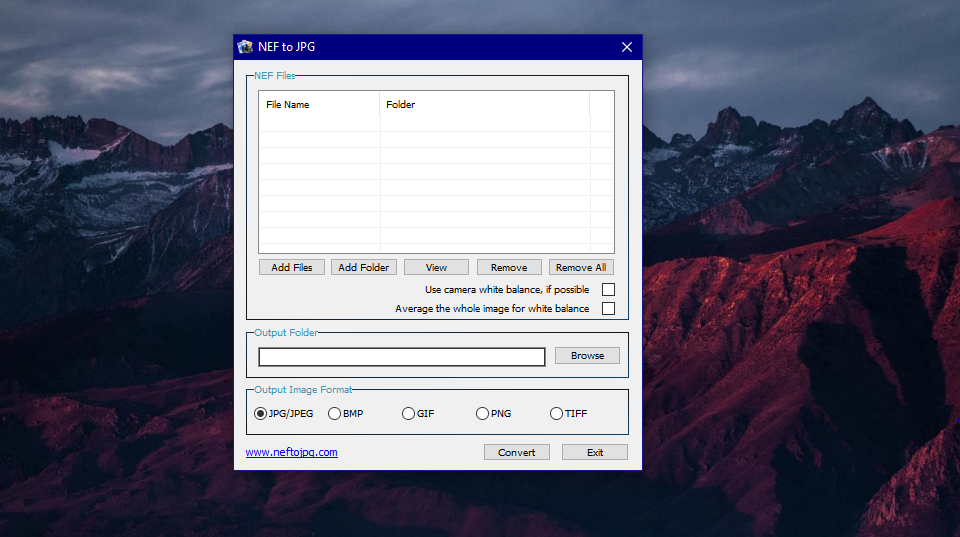The height and width of the screenshot is (537, 960).
Task: Open the View button for selected file
Action: pyautogui.click(x=436, y=268)
